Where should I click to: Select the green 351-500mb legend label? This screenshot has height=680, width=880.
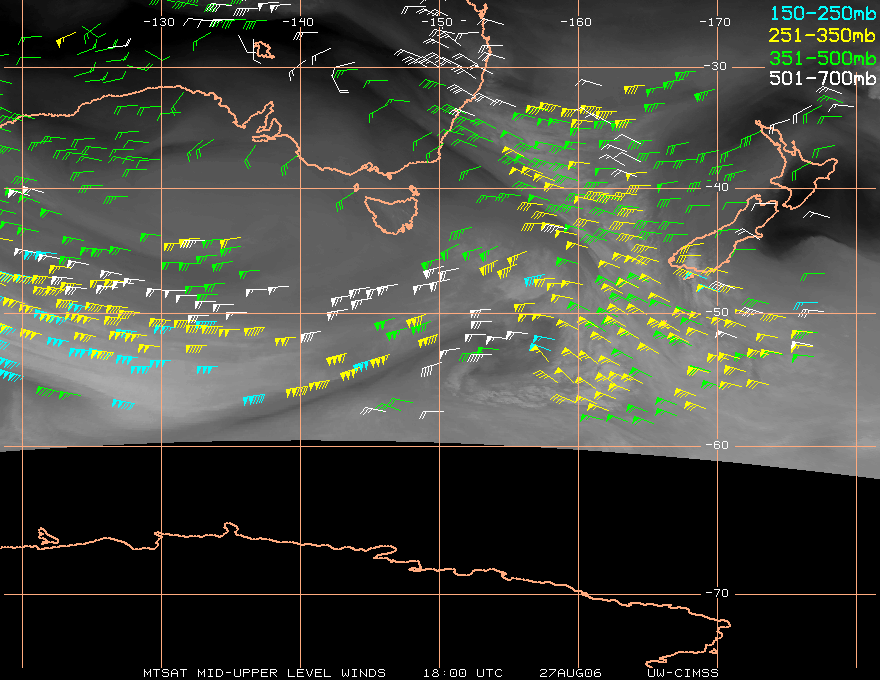pos(823,60)
